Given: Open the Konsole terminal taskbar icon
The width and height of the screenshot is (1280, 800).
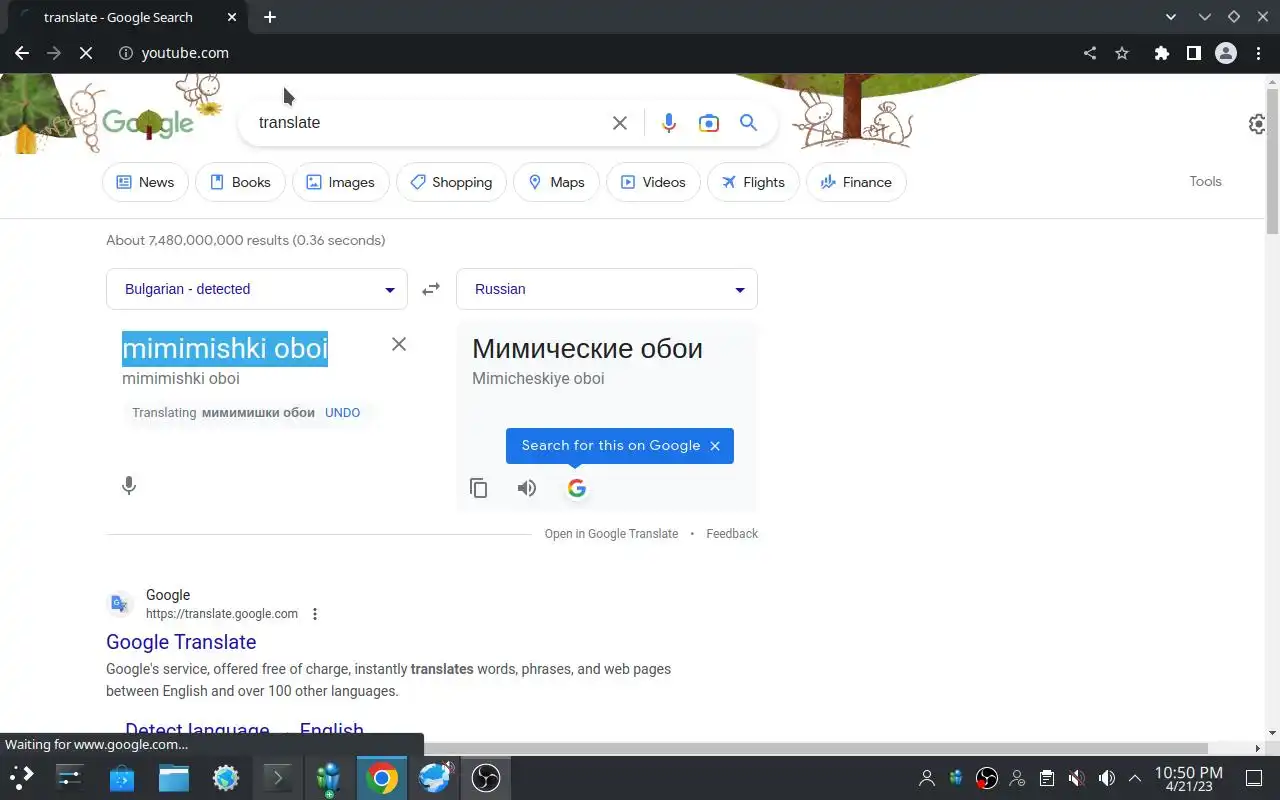Looking at the screenshot, I should coord(277,777).
